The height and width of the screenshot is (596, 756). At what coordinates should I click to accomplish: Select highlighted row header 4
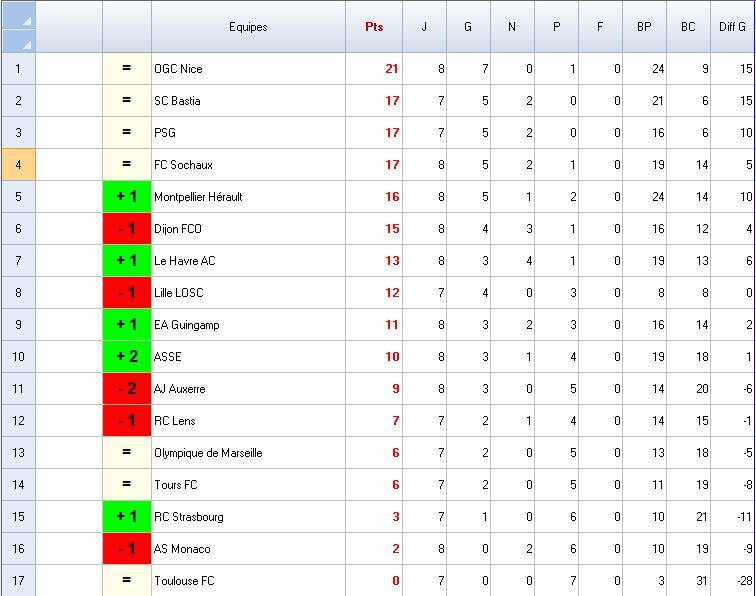pos(18,165)
